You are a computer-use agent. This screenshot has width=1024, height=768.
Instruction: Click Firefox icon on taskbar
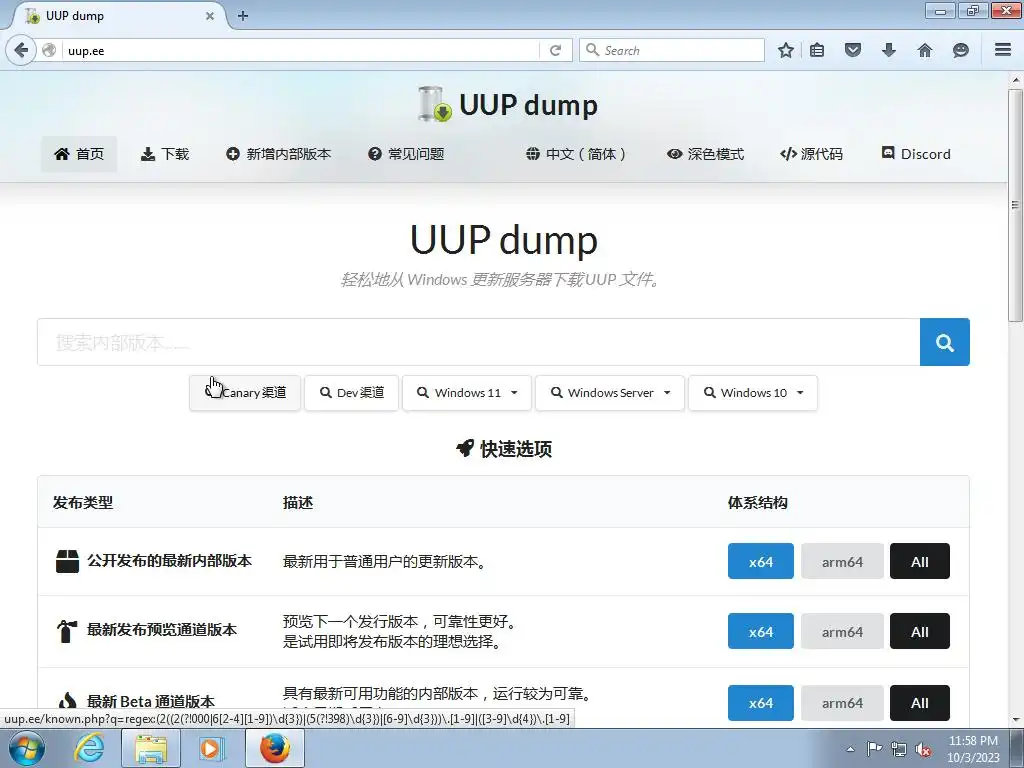point(275,748)
